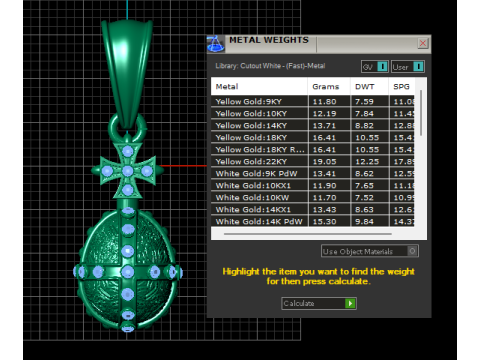
Task: Click the orb center gemstone on pendant
Action: (127, 272)
